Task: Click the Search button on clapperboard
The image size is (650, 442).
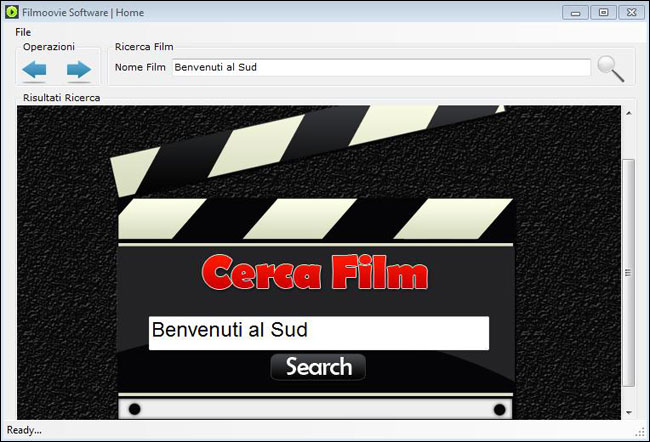Action: (x=318, y=367)
